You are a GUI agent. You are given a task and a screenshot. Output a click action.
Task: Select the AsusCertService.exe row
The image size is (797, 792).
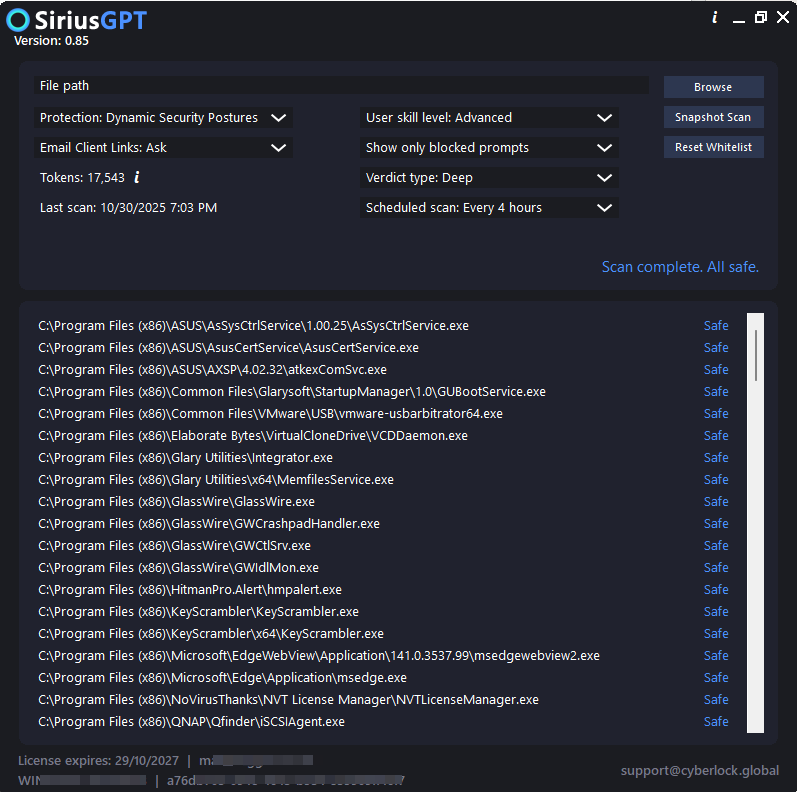tap(383, 347)
